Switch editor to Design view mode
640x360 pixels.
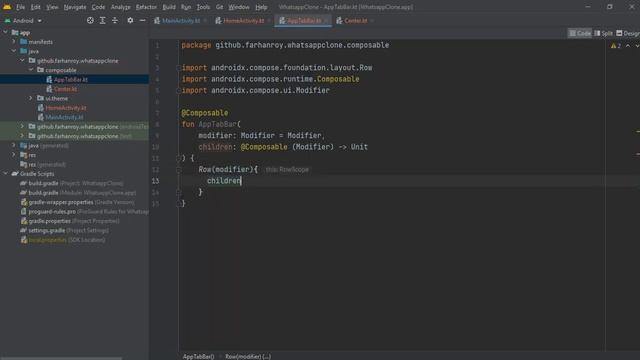coord(628,33)
